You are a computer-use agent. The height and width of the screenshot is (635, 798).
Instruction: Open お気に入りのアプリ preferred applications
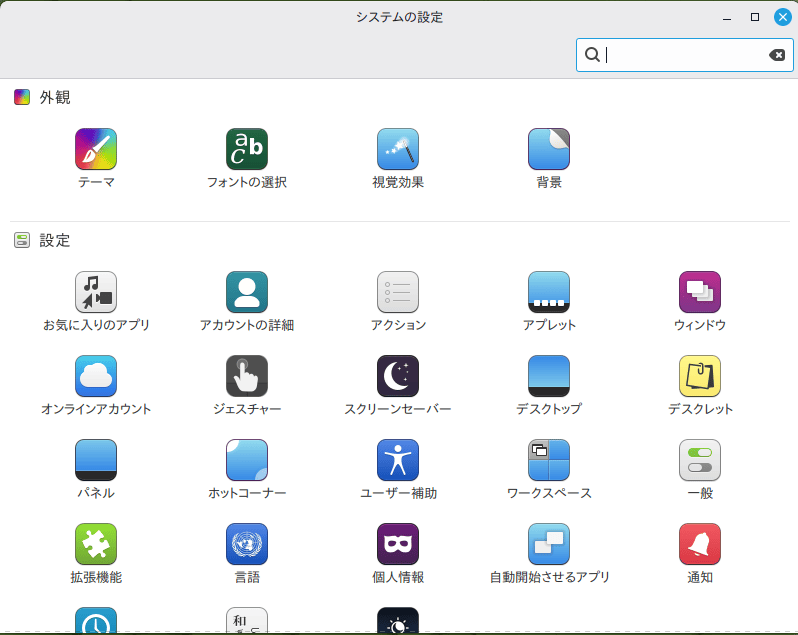coord(96,292)
